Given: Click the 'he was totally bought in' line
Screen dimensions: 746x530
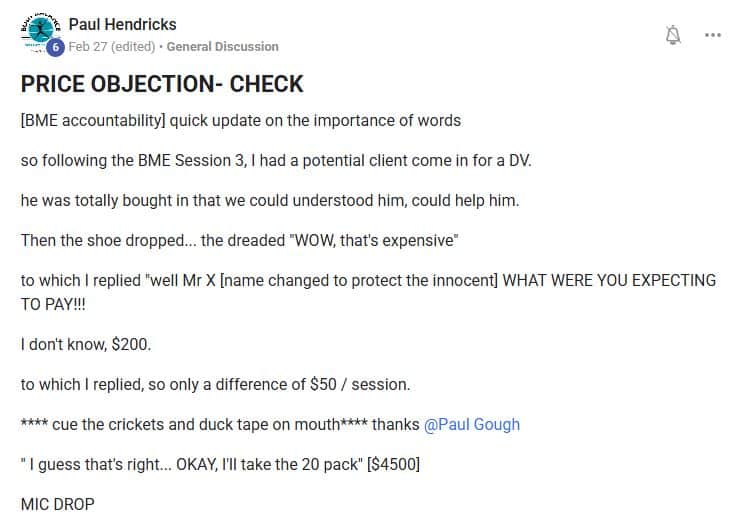Looking at the screenshot, I should [270, 201].
